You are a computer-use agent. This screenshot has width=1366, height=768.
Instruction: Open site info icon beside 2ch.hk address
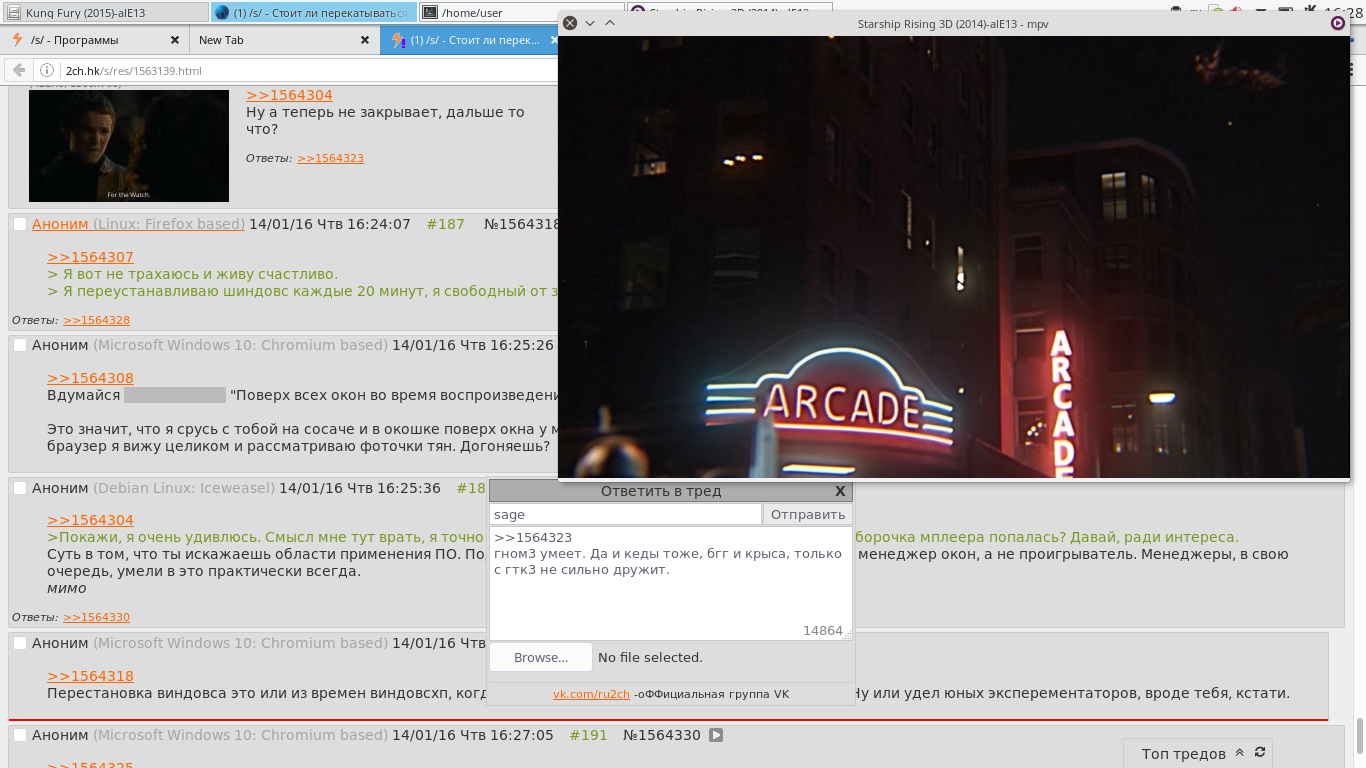click(46, 71)
